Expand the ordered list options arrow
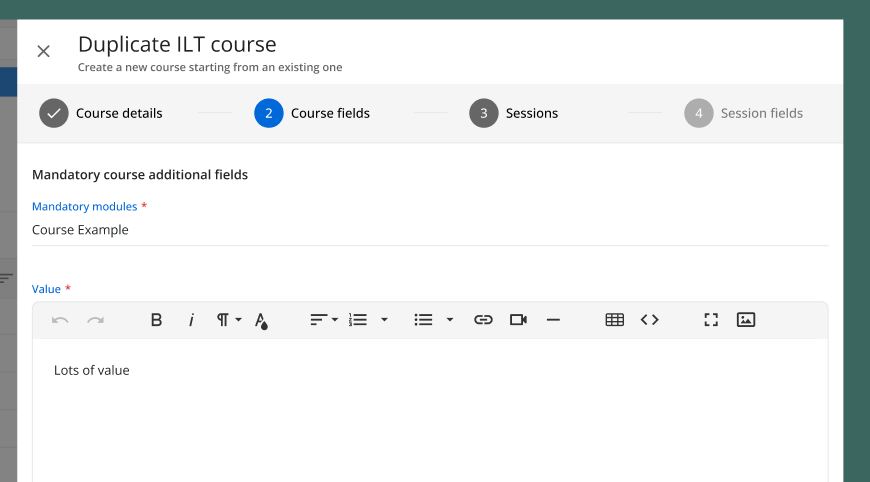This screenshot has width=870, height=482. (385, 320)
